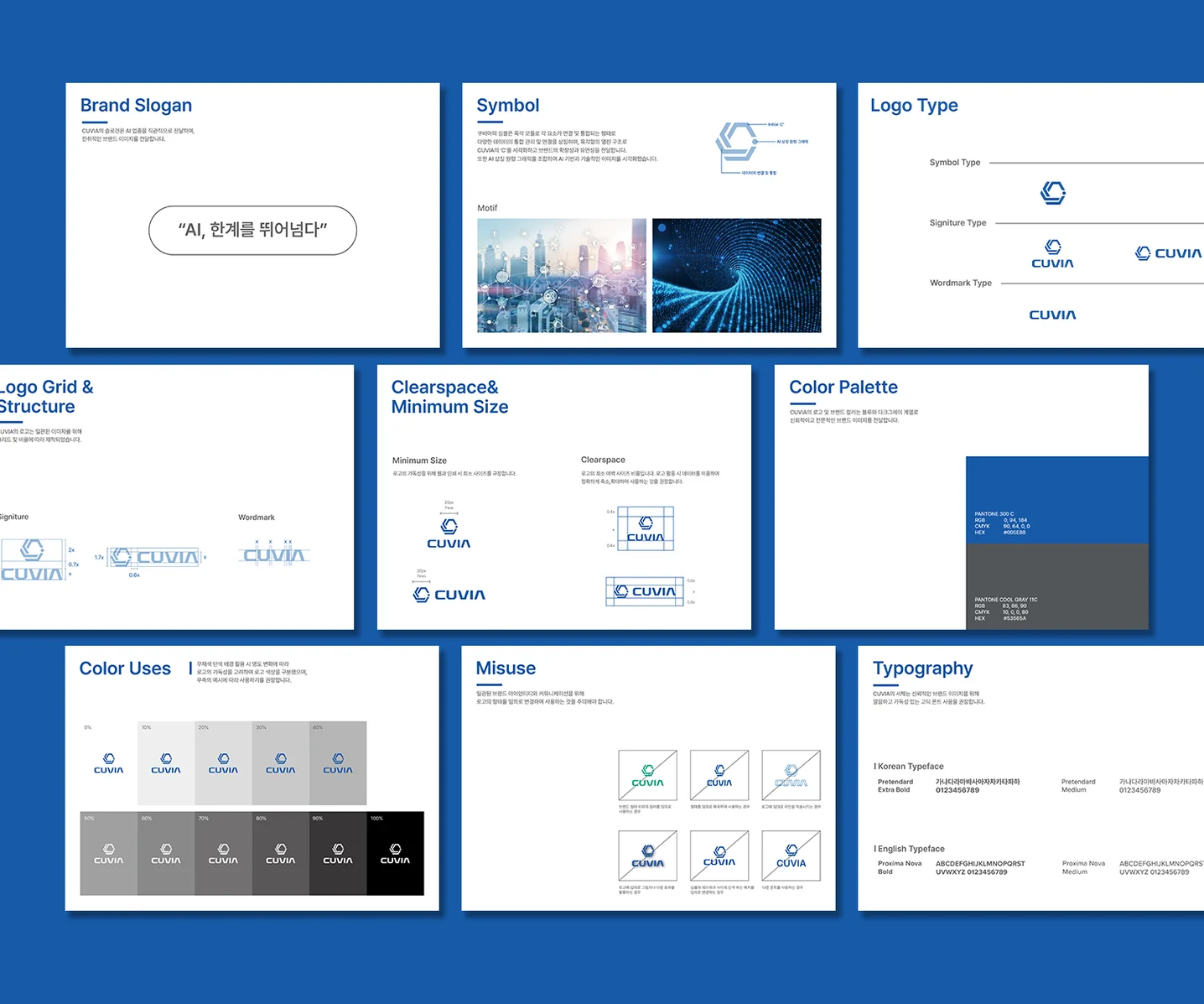This screenshot has height=1004, width=1204.
Task: Open the blue particle spiral motif image
Action: [737, 276]
